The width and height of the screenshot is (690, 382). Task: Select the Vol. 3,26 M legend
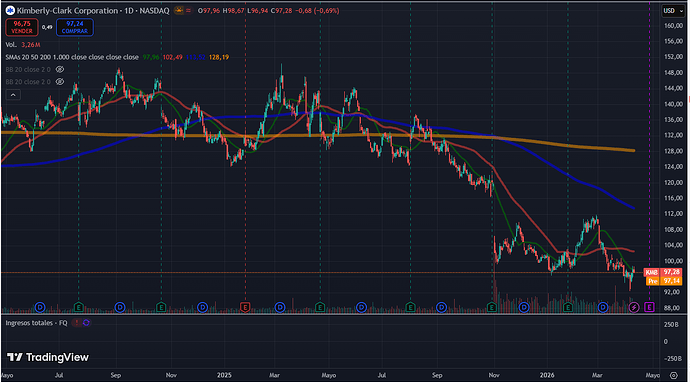coord(23,45)
